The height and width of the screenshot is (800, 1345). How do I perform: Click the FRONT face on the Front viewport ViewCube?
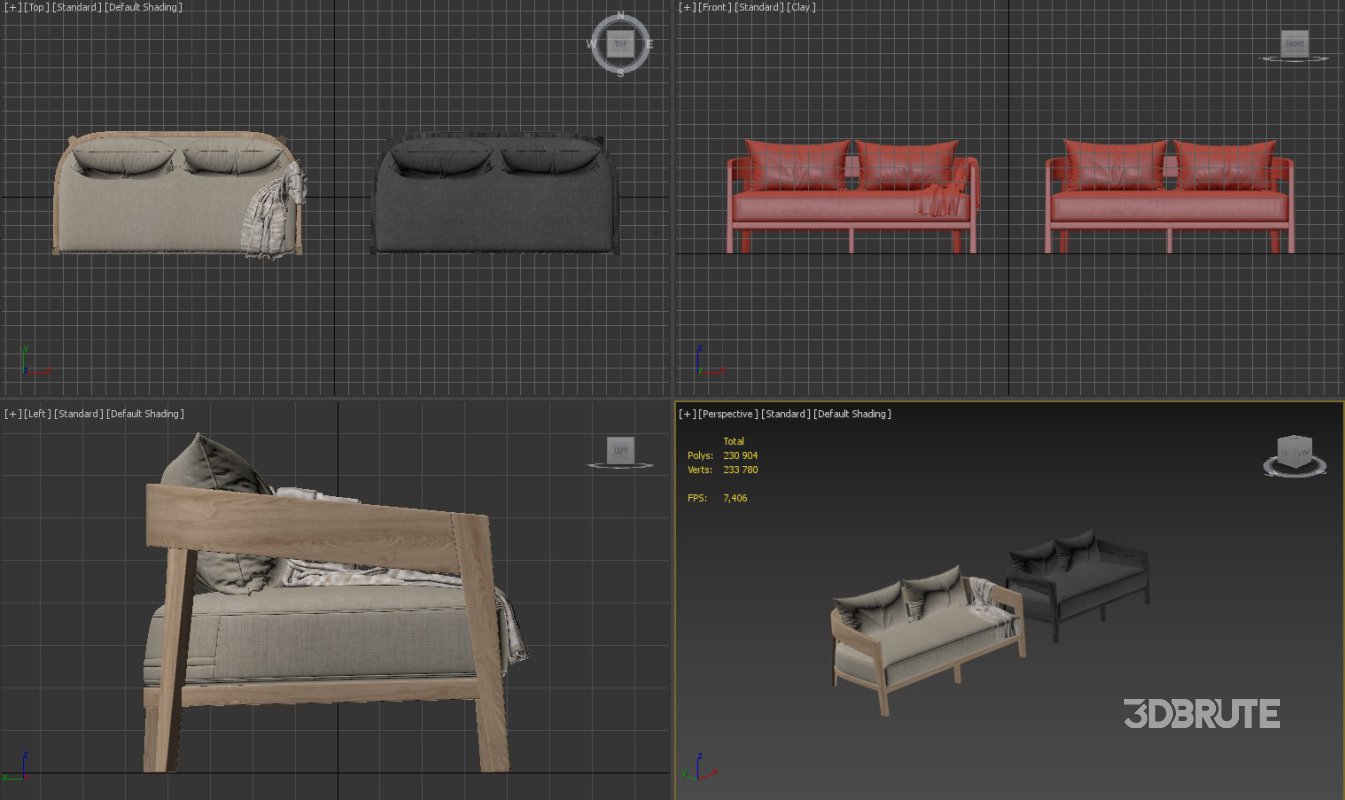coord(1294,44)
